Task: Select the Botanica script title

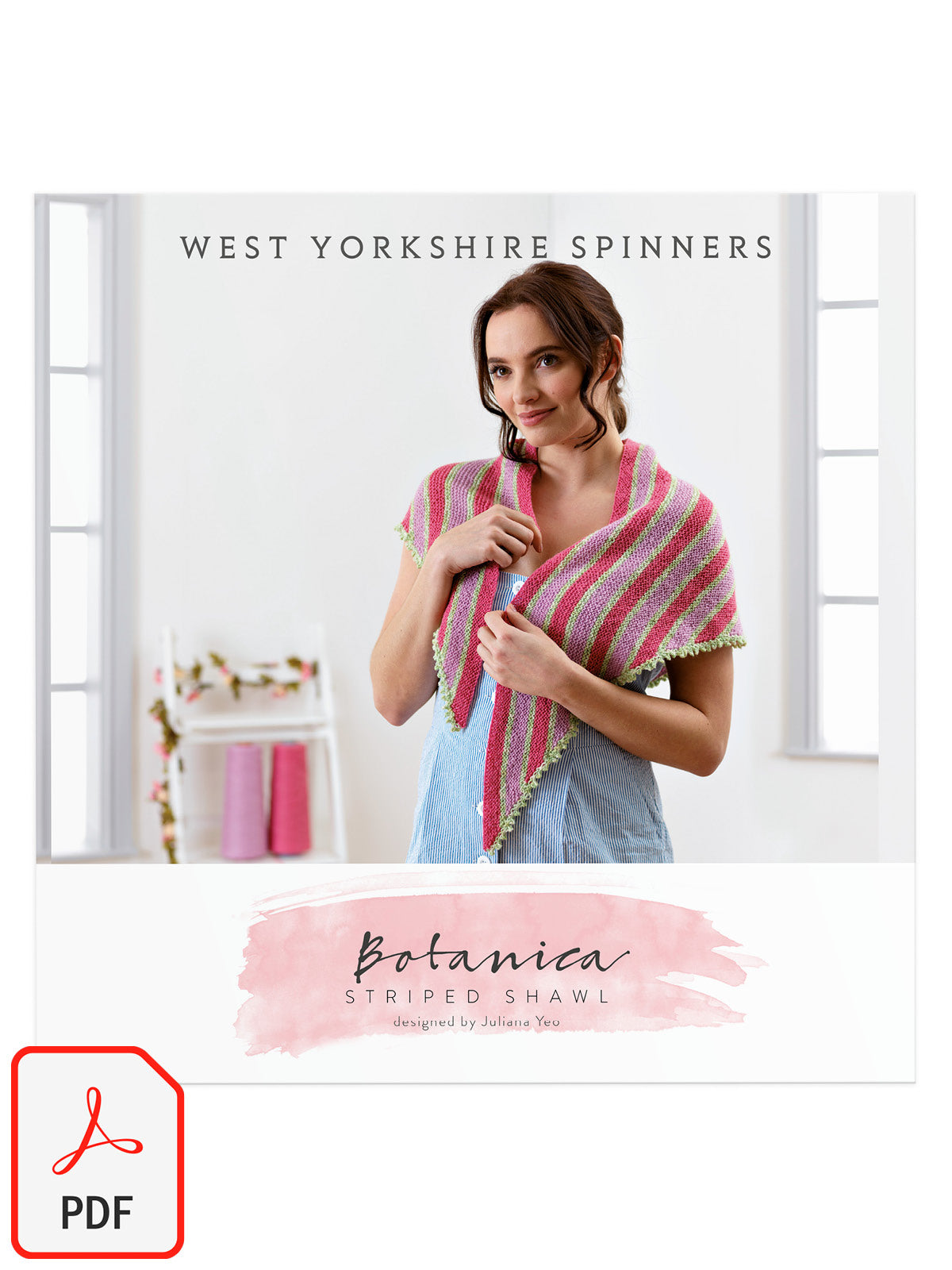Action: [x=490, y=956]
